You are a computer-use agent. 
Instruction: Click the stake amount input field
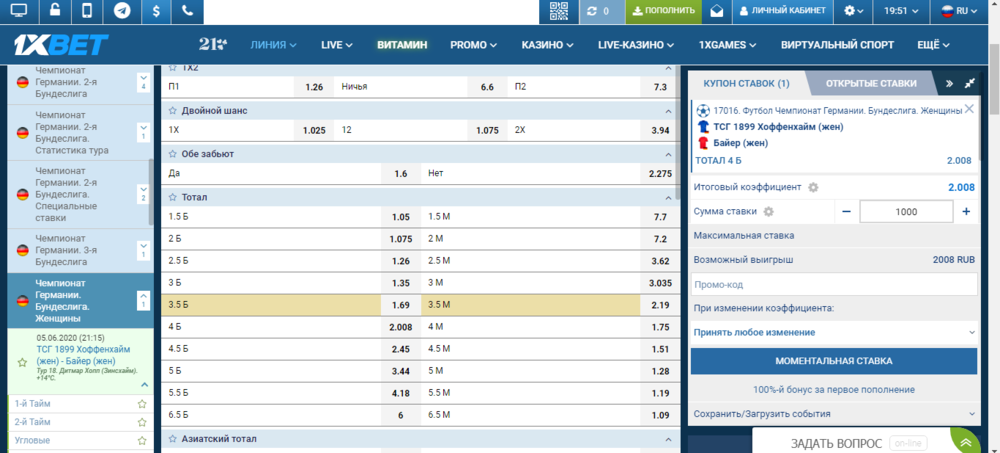(906, 212)
